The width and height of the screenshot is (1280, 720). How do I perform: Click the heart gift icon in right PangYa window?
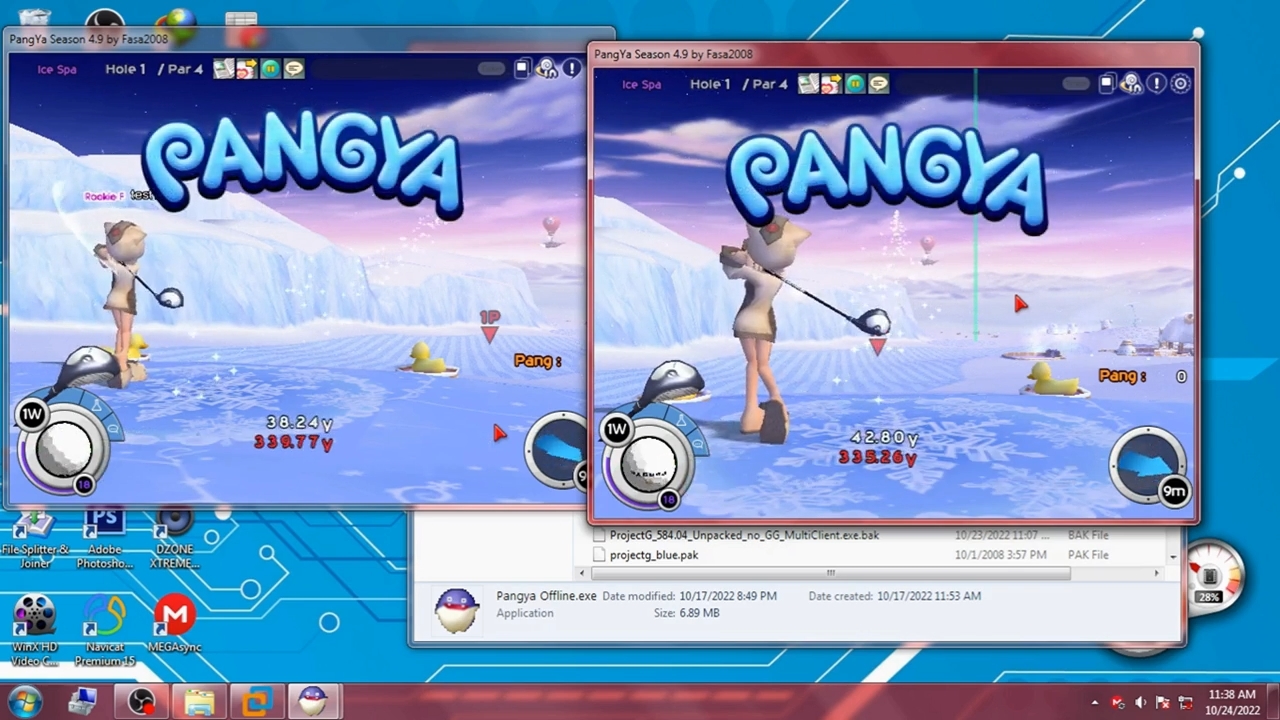coord(830,84)
